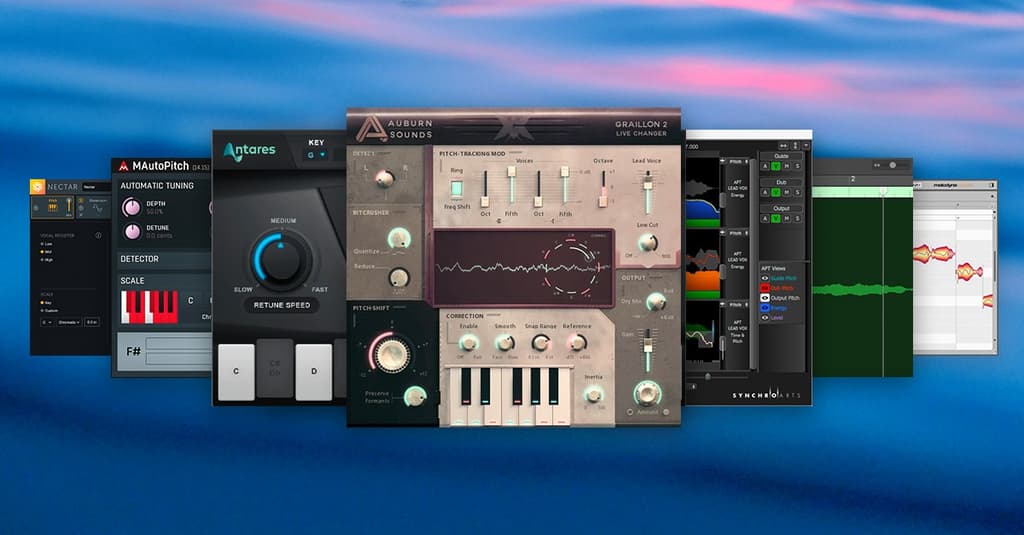Toggle Guide Pitch visibility eye in Synchro Arts
This screenshot has width=1024, height=535.
765,278
